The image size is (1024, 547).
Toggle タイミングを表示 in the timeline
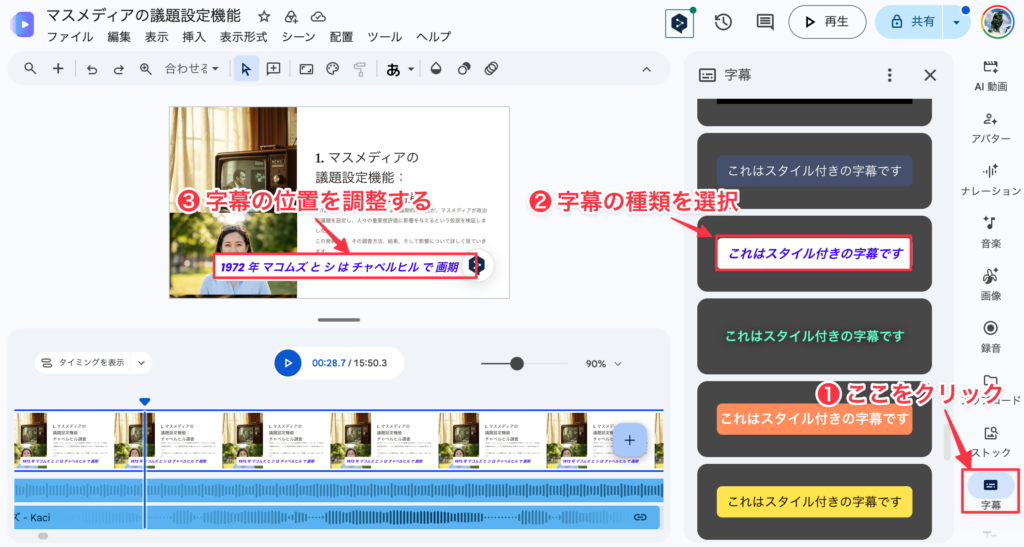tap(83, 363)
